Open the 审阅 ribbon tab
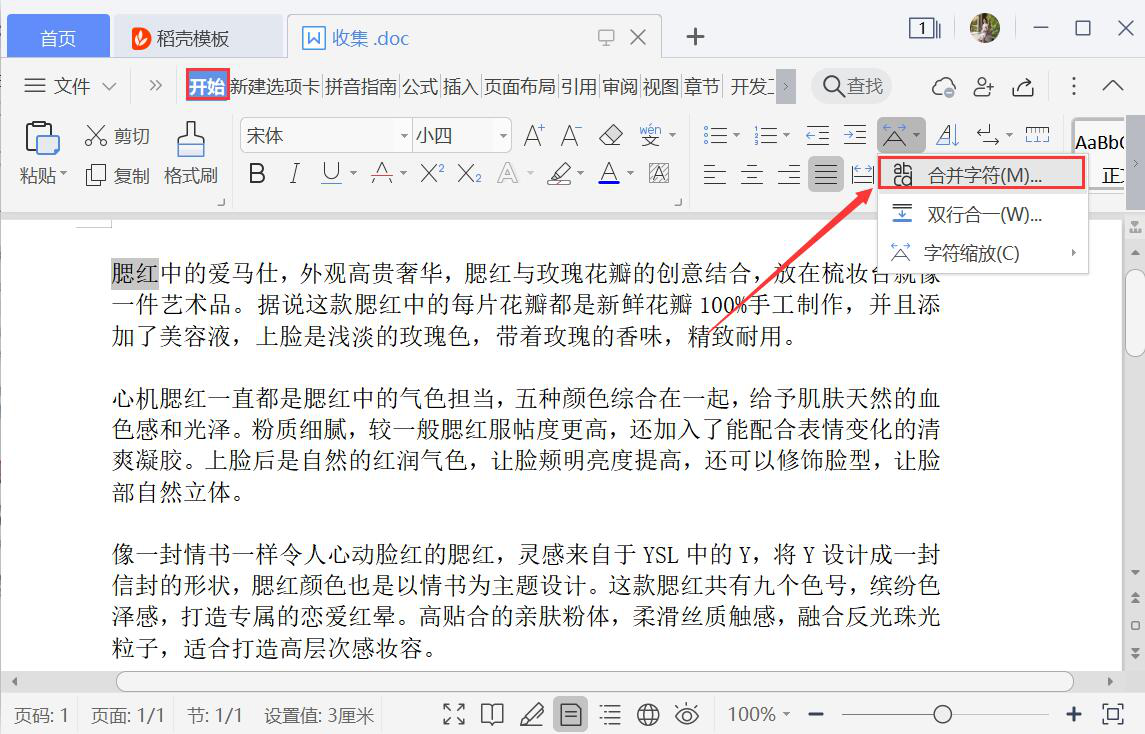 620,86
